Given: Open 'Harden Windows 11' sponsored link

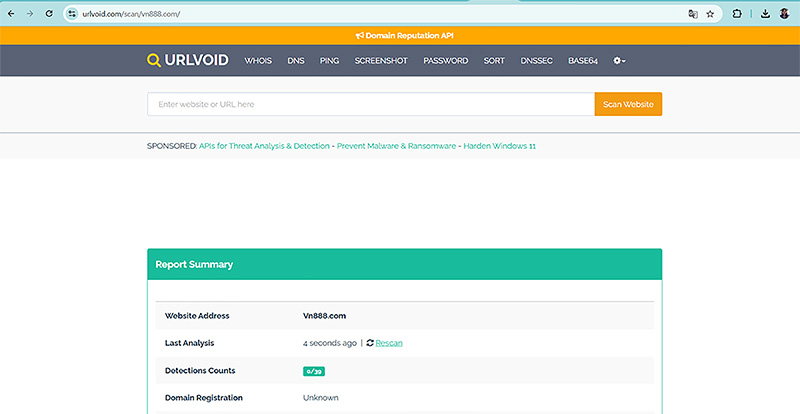Looking at the screenshot, I should [499, 146].
